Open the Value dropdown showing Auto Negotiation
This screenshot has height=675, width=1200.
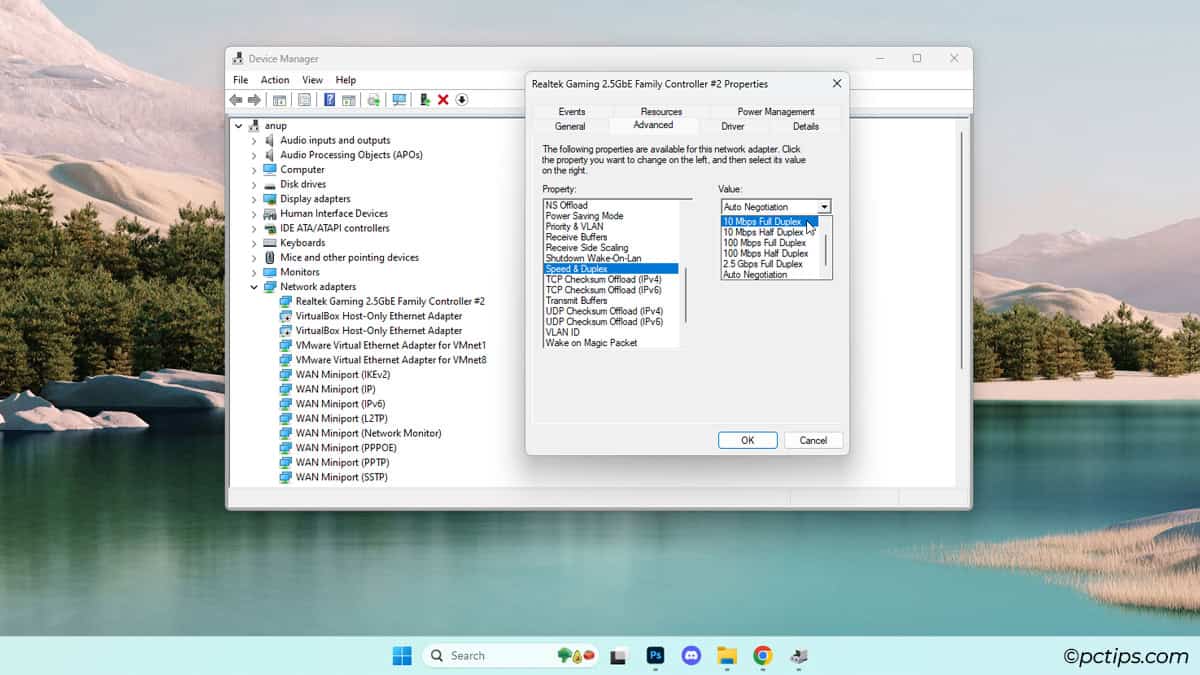[x=776, y=207]
